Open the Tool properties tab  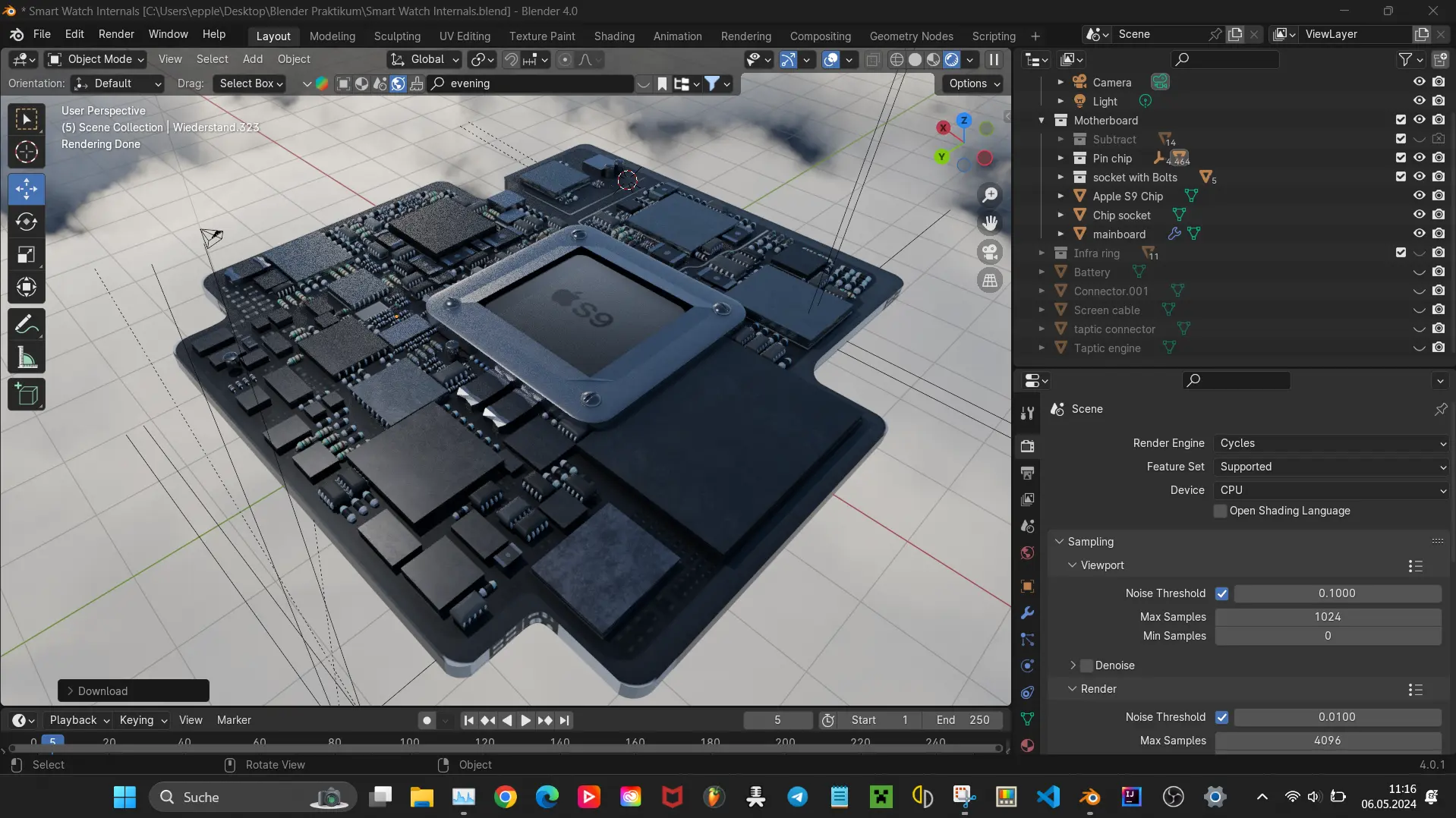[1028, 412]
